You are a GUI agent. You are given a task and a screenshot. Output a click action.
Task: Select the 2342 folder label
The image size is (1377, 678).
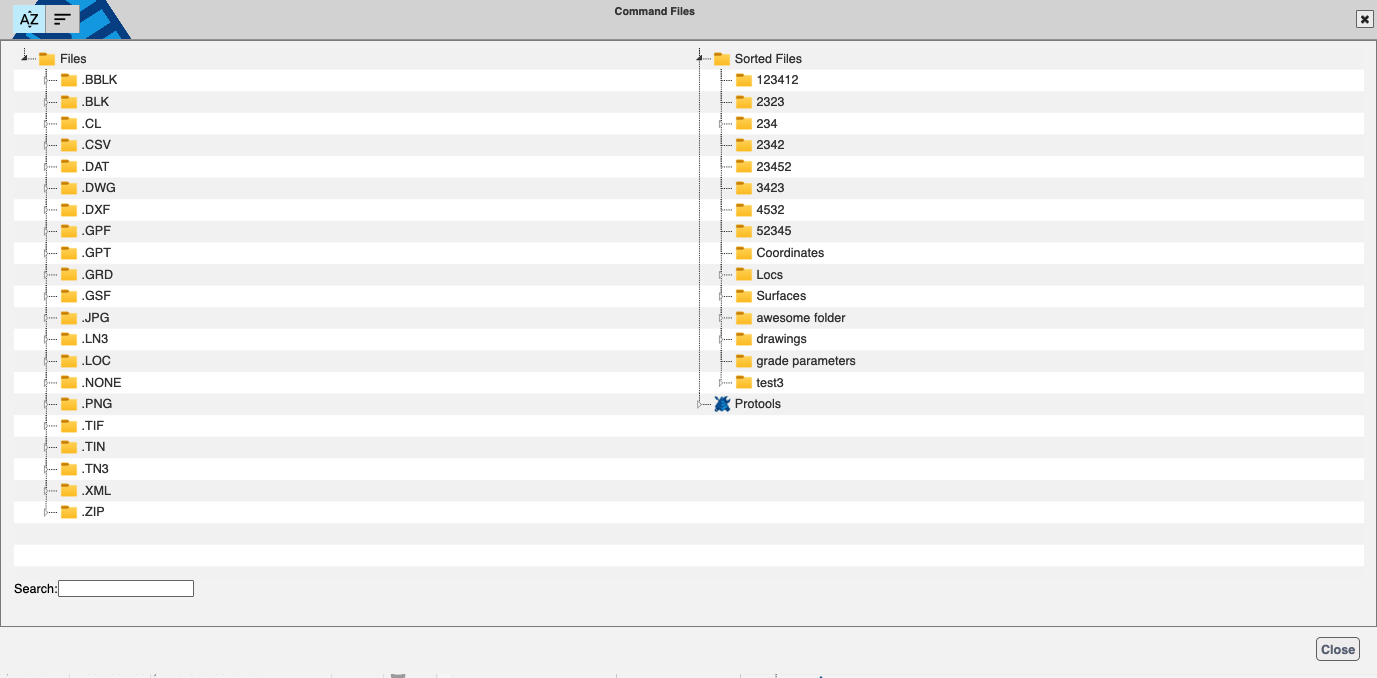click(770, 145)
